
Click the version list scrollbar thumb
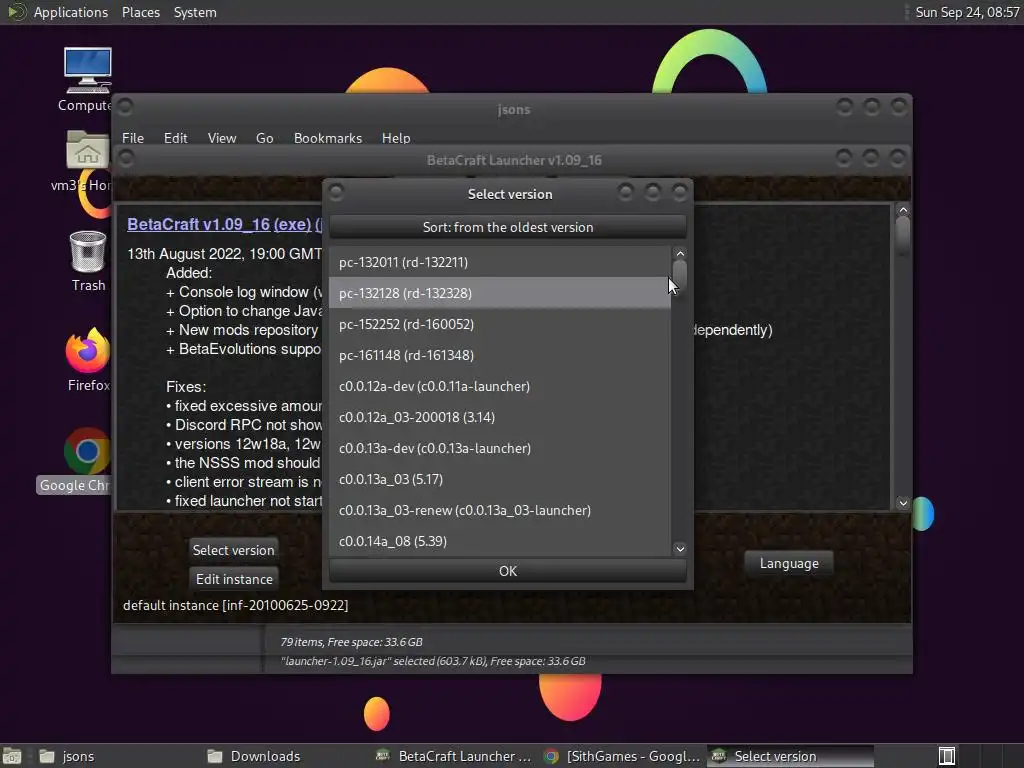point(680,274)
